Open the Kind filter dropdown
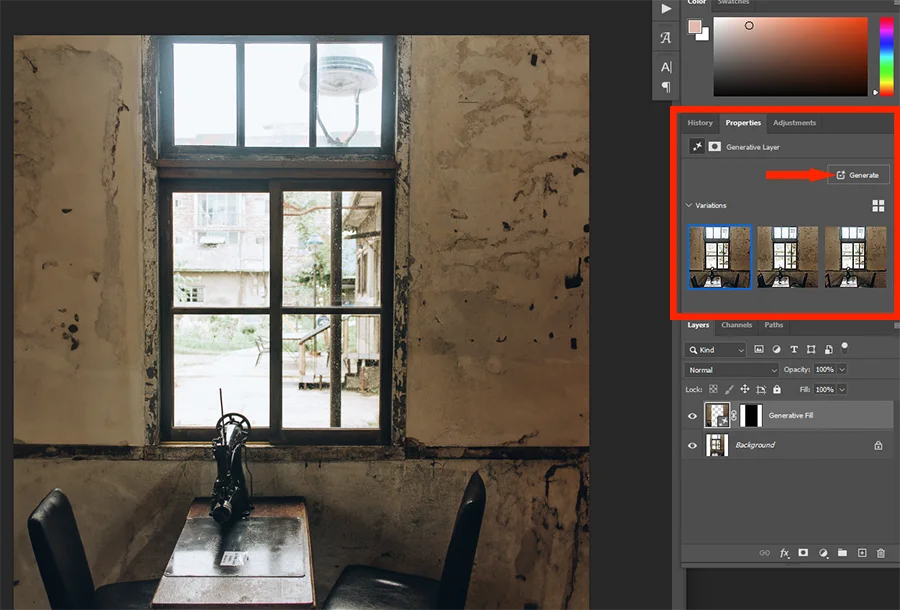This screenshot has height=610, width=900. pyautogui.click(x=715, y=349)
